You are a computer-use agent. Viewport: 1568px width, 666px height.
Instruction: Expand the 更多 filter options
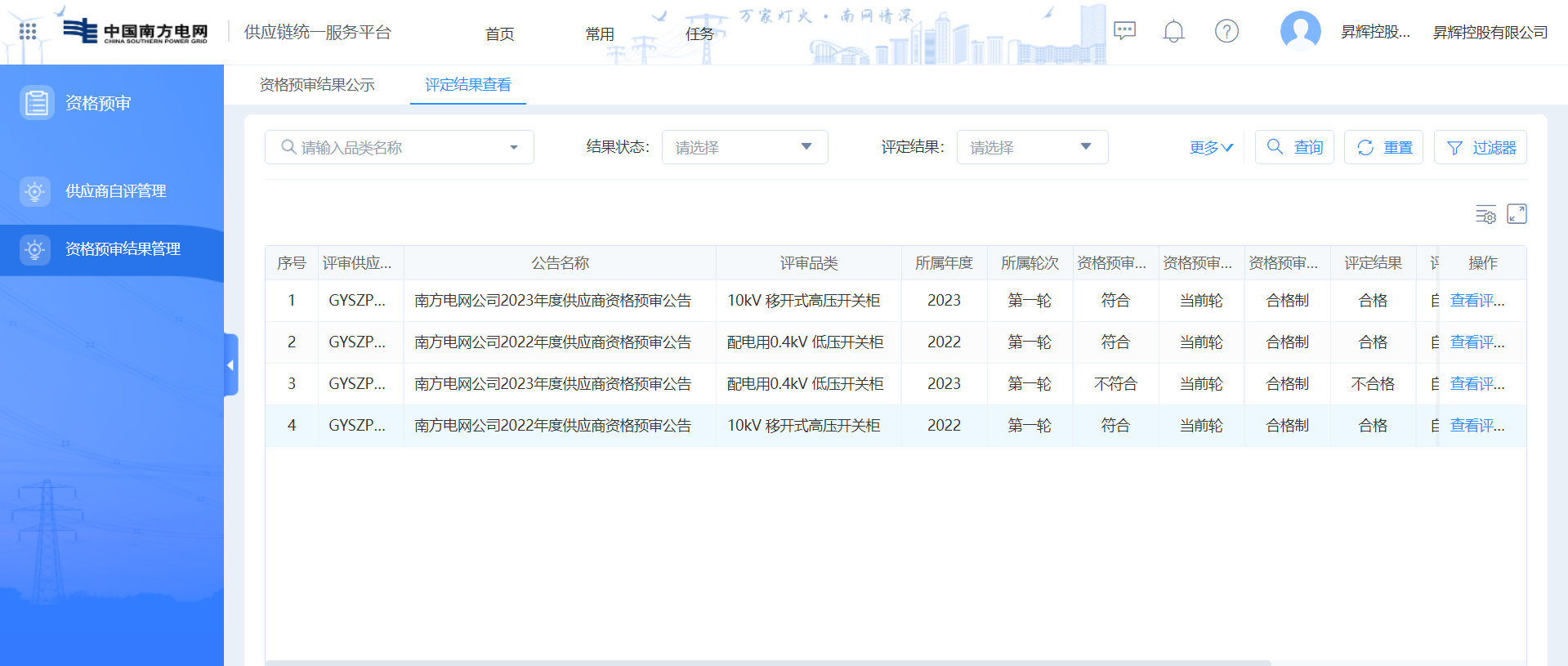click(x=1210, y=148)
